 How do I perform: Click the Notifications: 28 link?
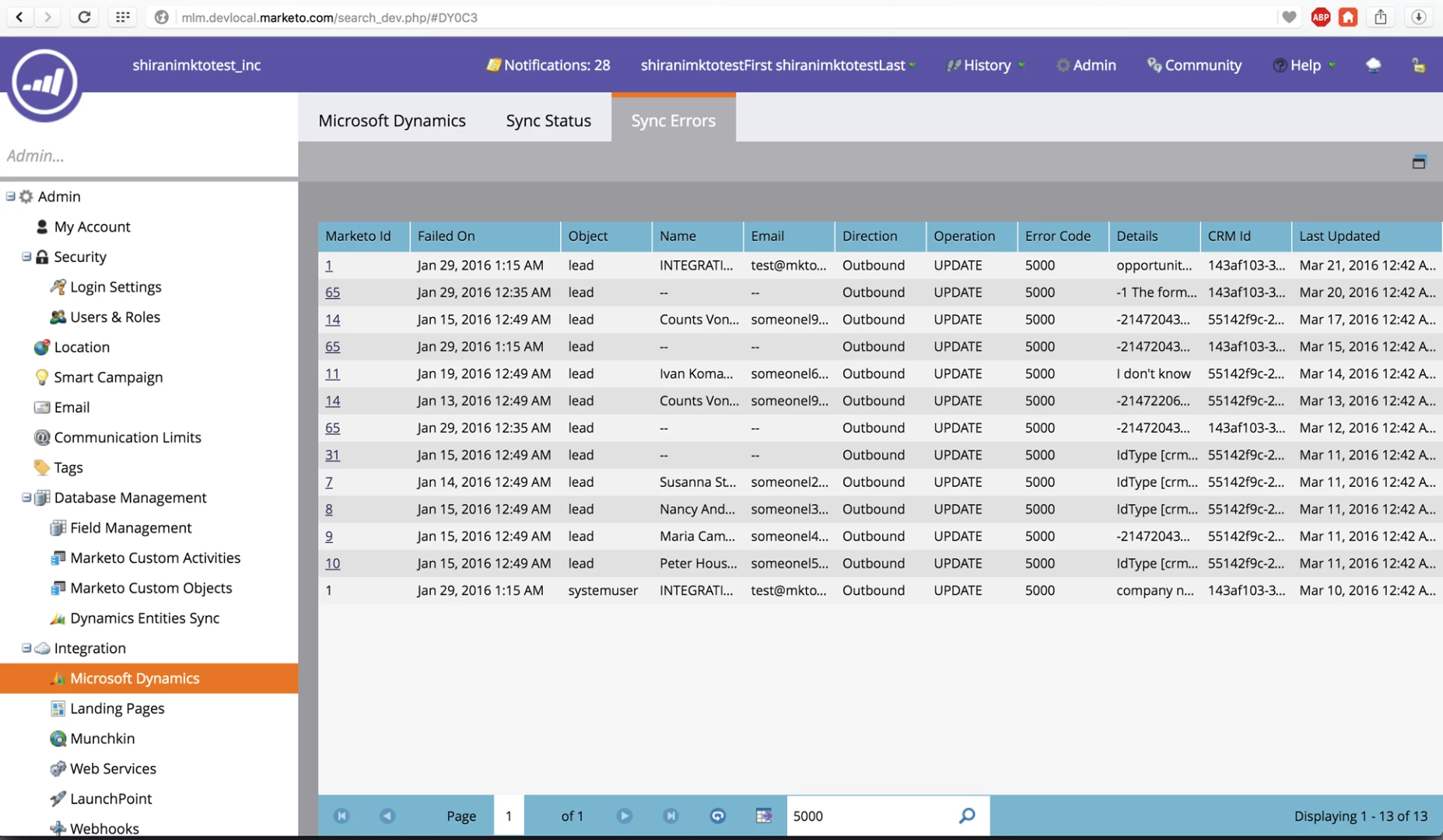(x=548, y=65)
